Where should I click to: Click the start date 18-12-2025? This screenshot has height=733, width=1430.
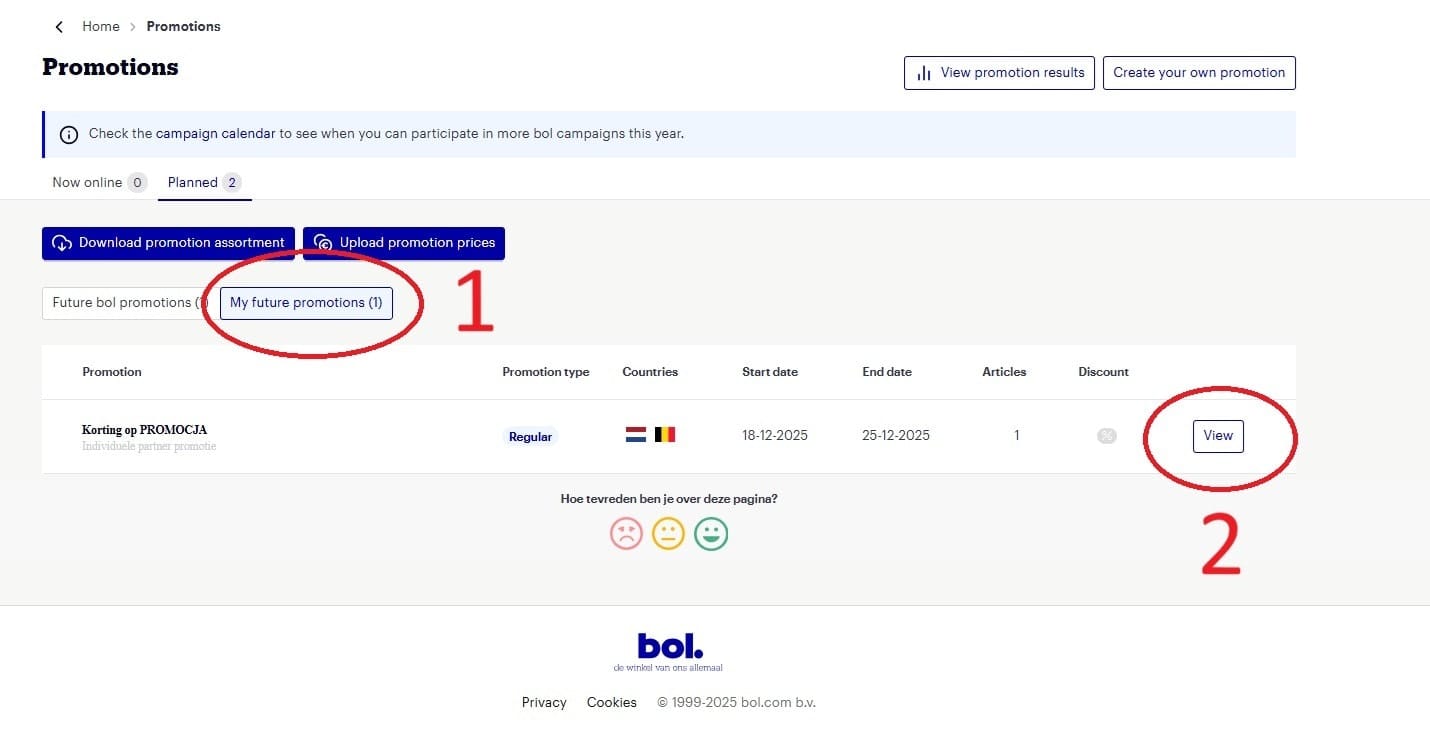[775, 435]
